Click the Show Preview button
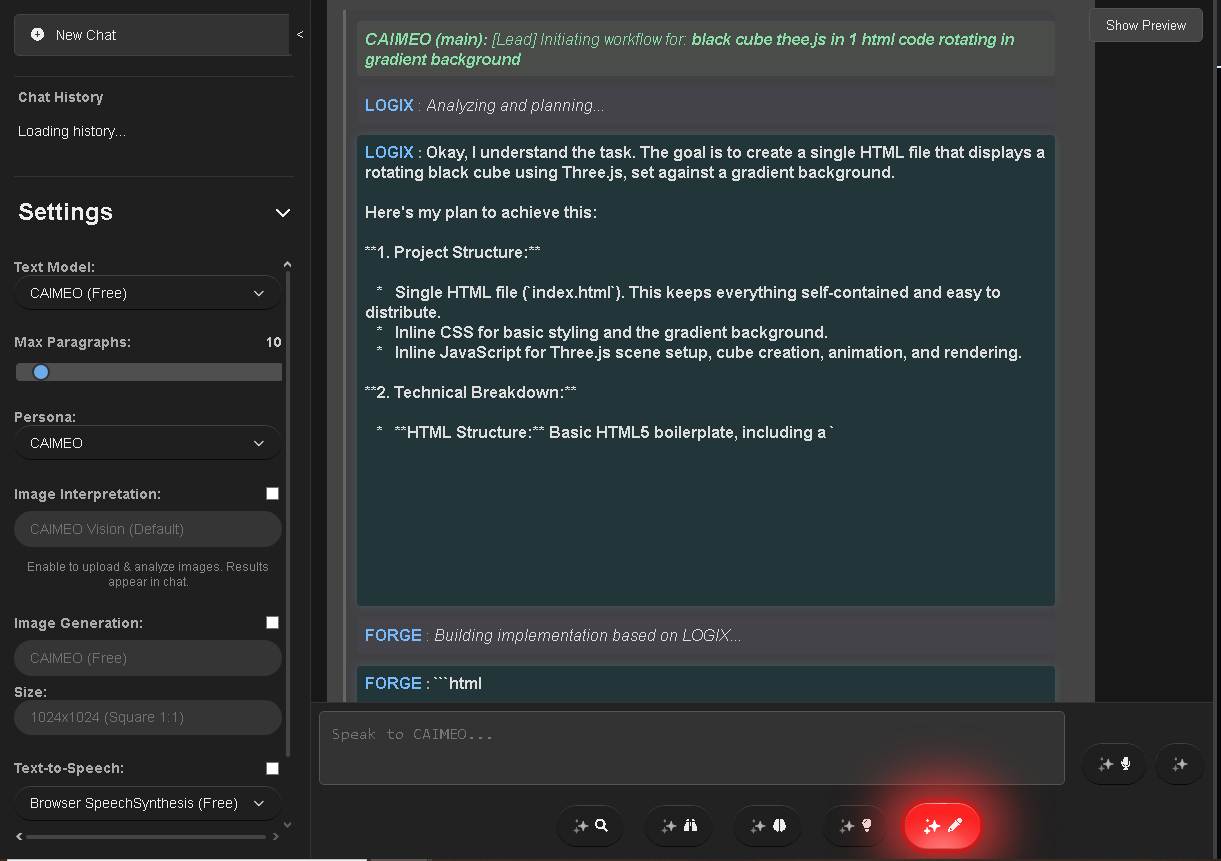 click(x=1146, y=25)
